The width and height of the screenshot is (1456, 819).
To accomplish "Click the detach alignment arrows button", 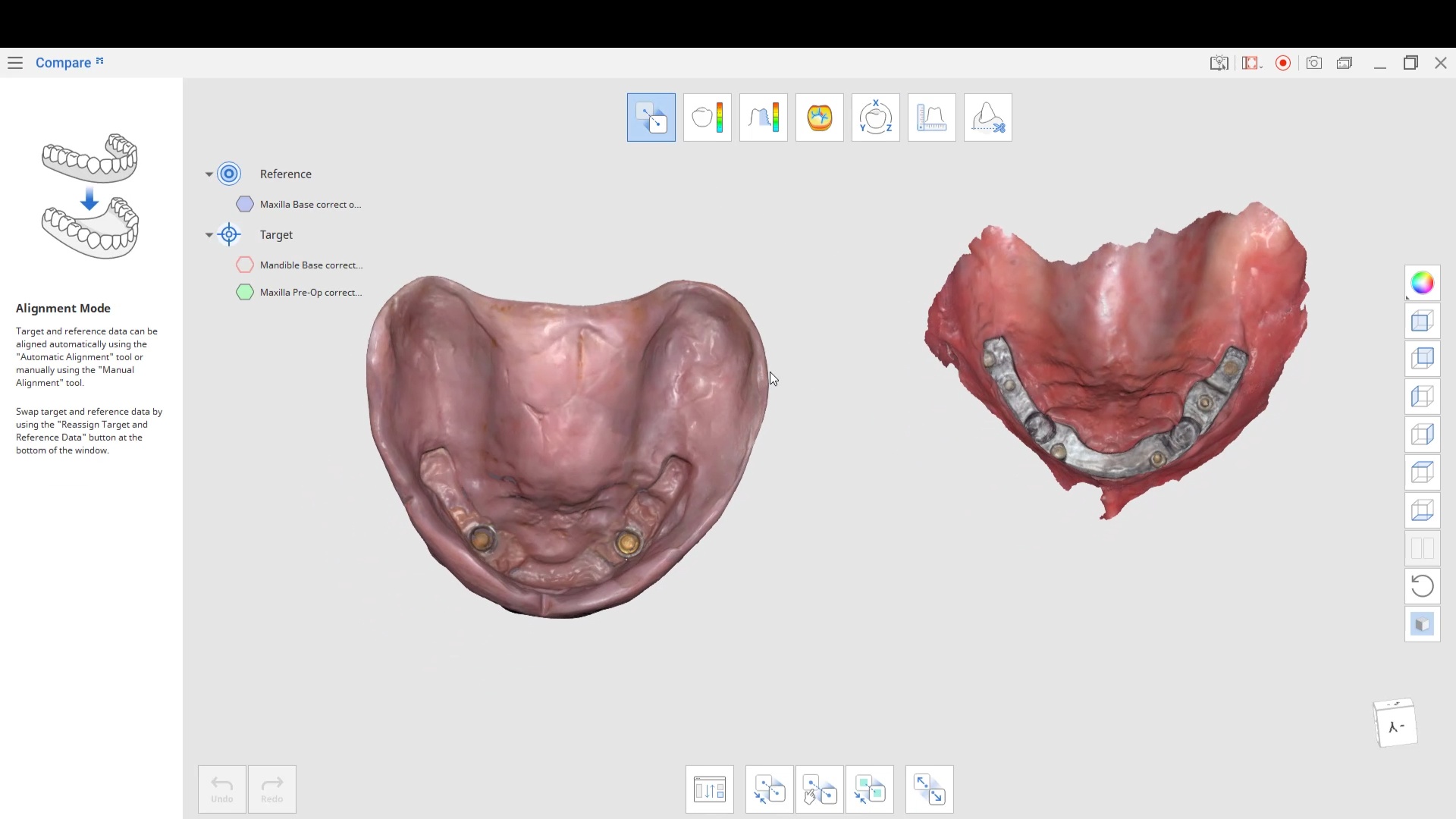I will (929, 789).
